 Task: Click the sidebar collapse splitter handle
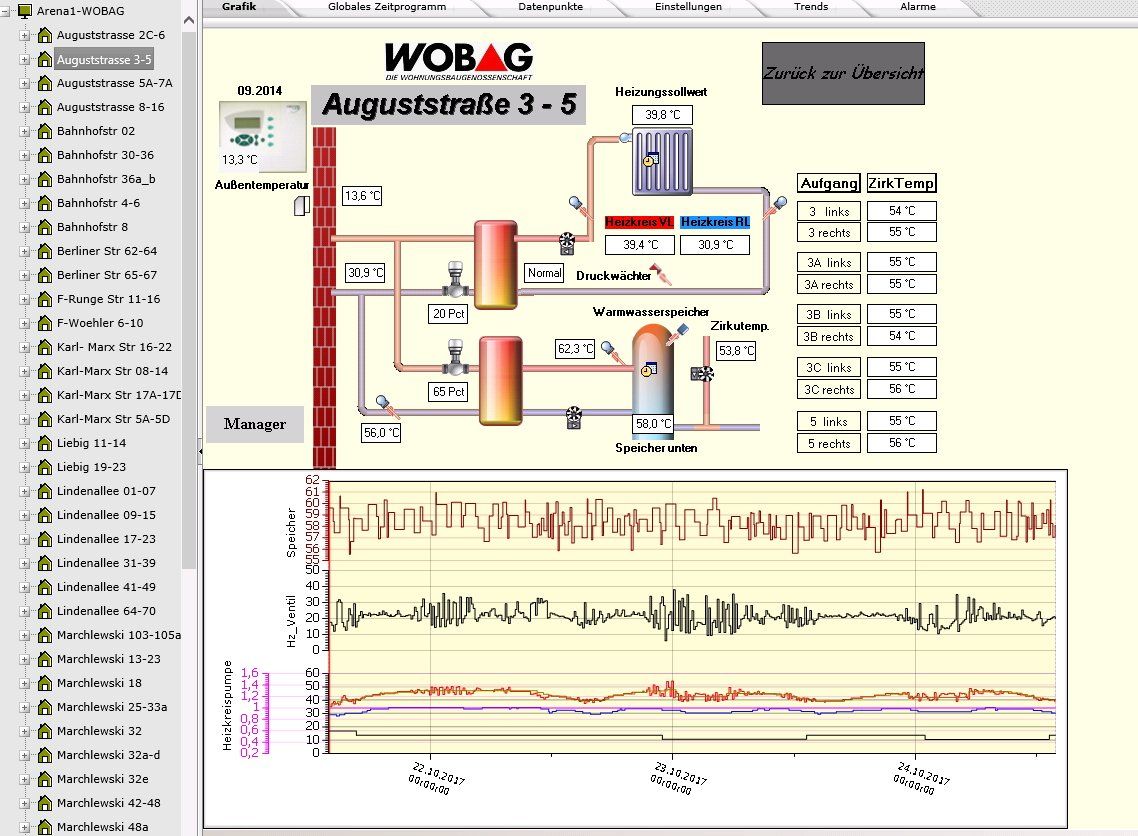[200, 451]
